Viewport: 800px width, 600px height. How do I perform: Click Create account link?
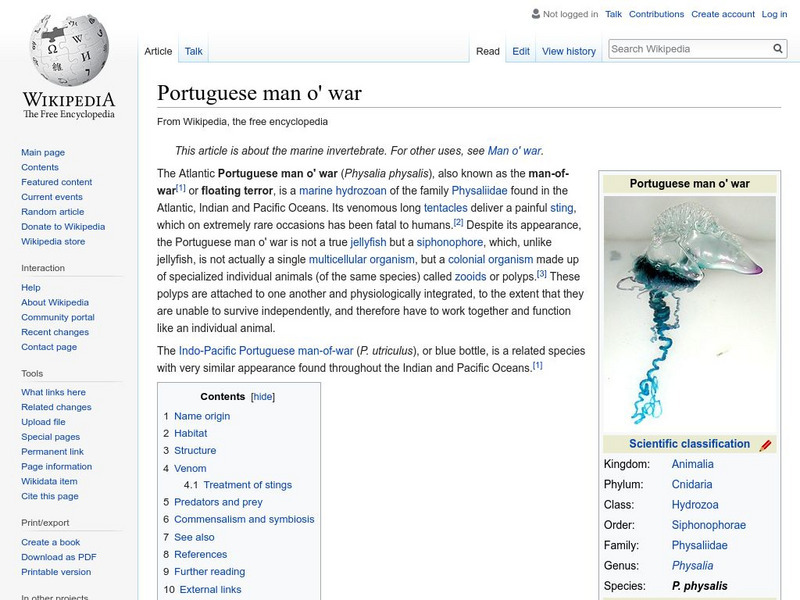(x=722, y=14)
